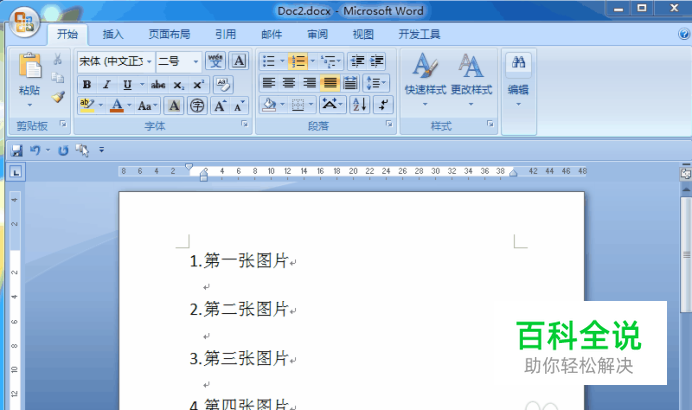Apply the yellow text highlight color
Image resolution: width=692 pixels, height=410 pixels.
tap(87, 105)
